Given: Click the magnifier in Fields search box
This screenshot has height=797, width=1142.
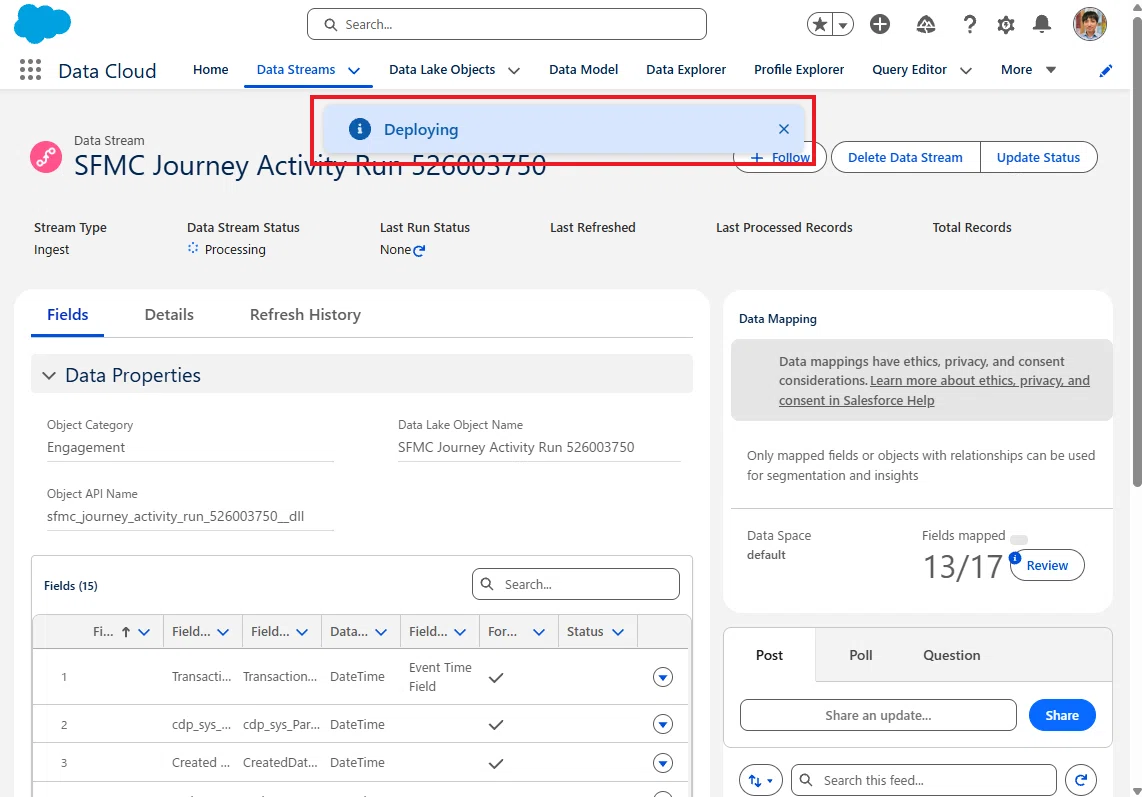Looking at the screenshot, I should 487,584.
